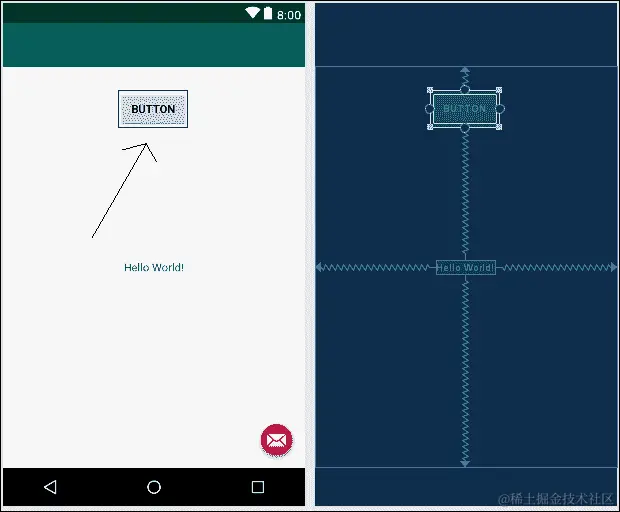Select the BUTTON widget in the design preview
The height and width of the screenshot is (512, 620).
tap(153, 109)
